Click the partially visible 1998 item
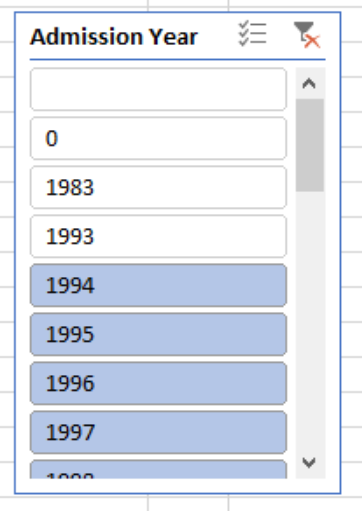Screen dimensions: 362x511 (x=158, y=469)
